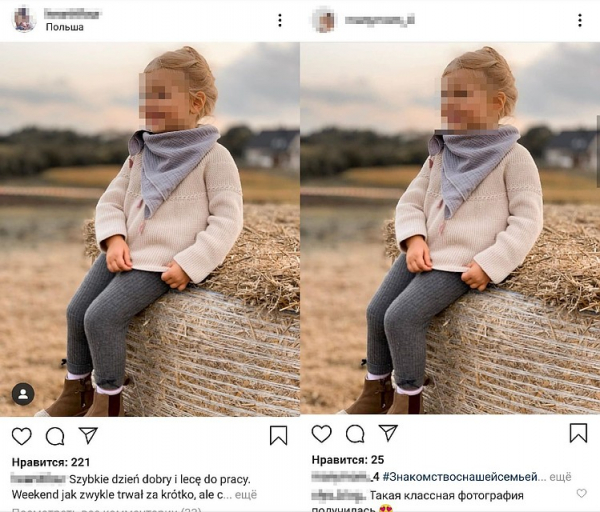This screenshot has height=512, width=600.
Task: Open the Польша location link
Action: (x=65, y=27)
